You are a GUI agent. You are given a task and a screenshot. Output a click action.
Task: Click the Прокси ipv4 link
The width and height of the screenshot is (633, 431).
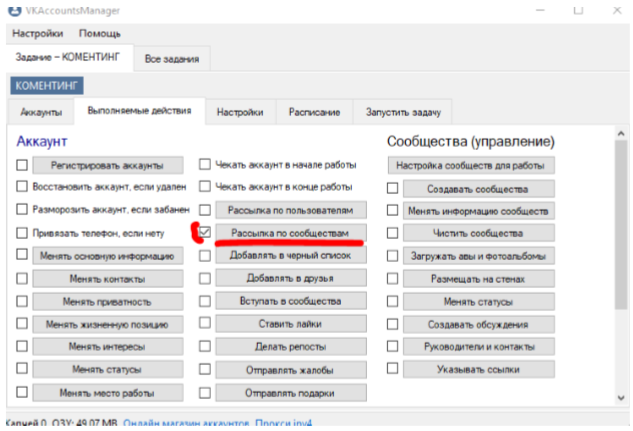click(276, 422)
